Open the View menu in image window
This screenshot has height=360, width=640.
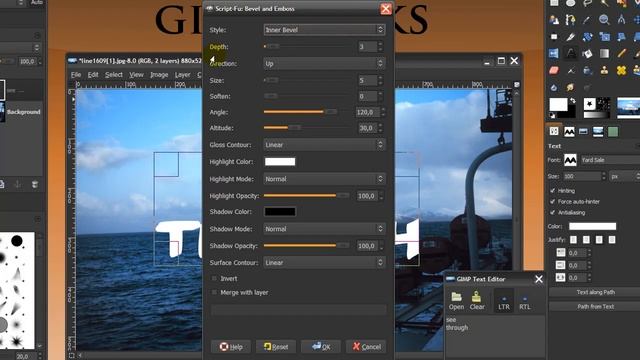(136, 75)
